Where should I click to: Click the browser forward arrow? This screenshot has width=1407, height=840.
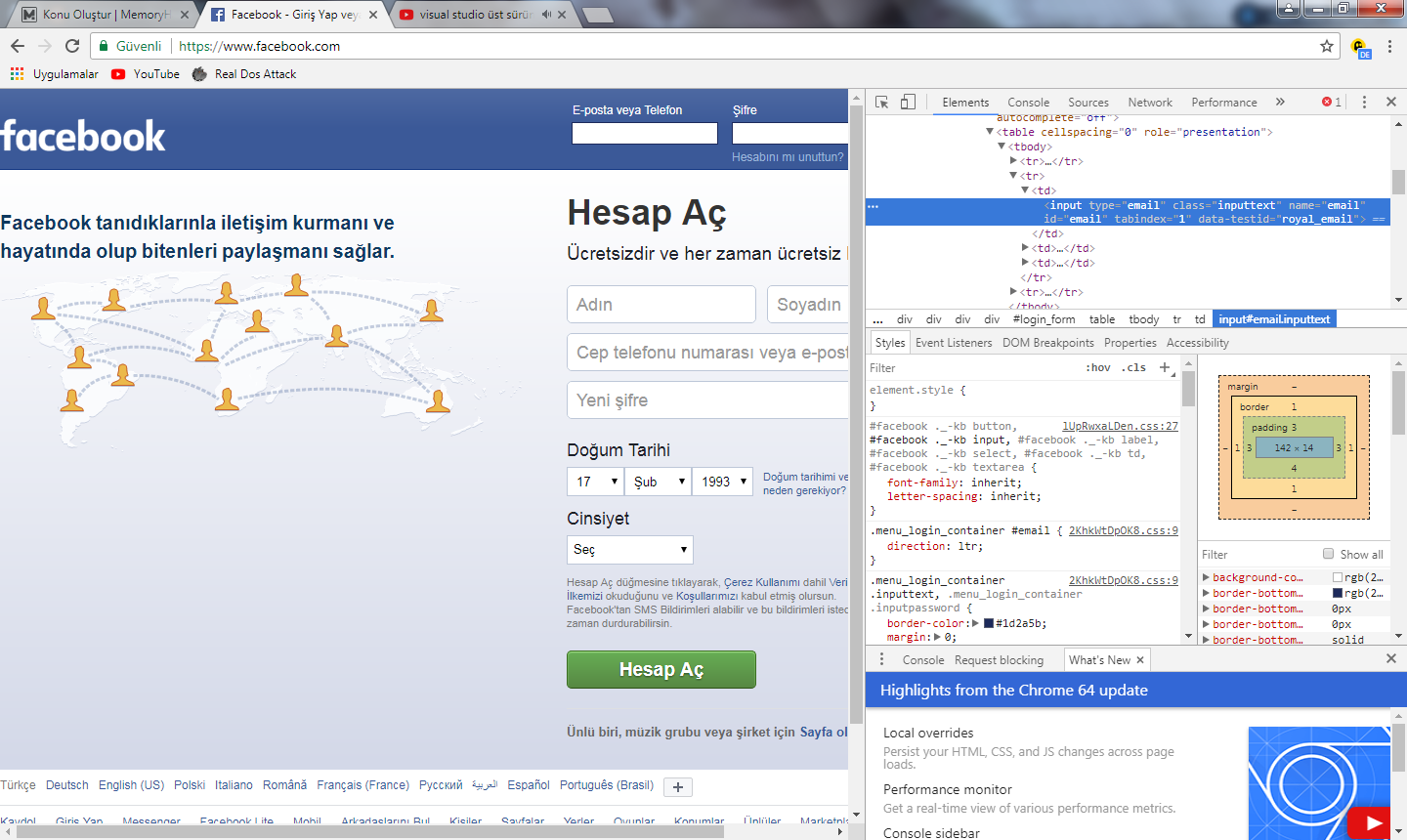coord(45,46)
